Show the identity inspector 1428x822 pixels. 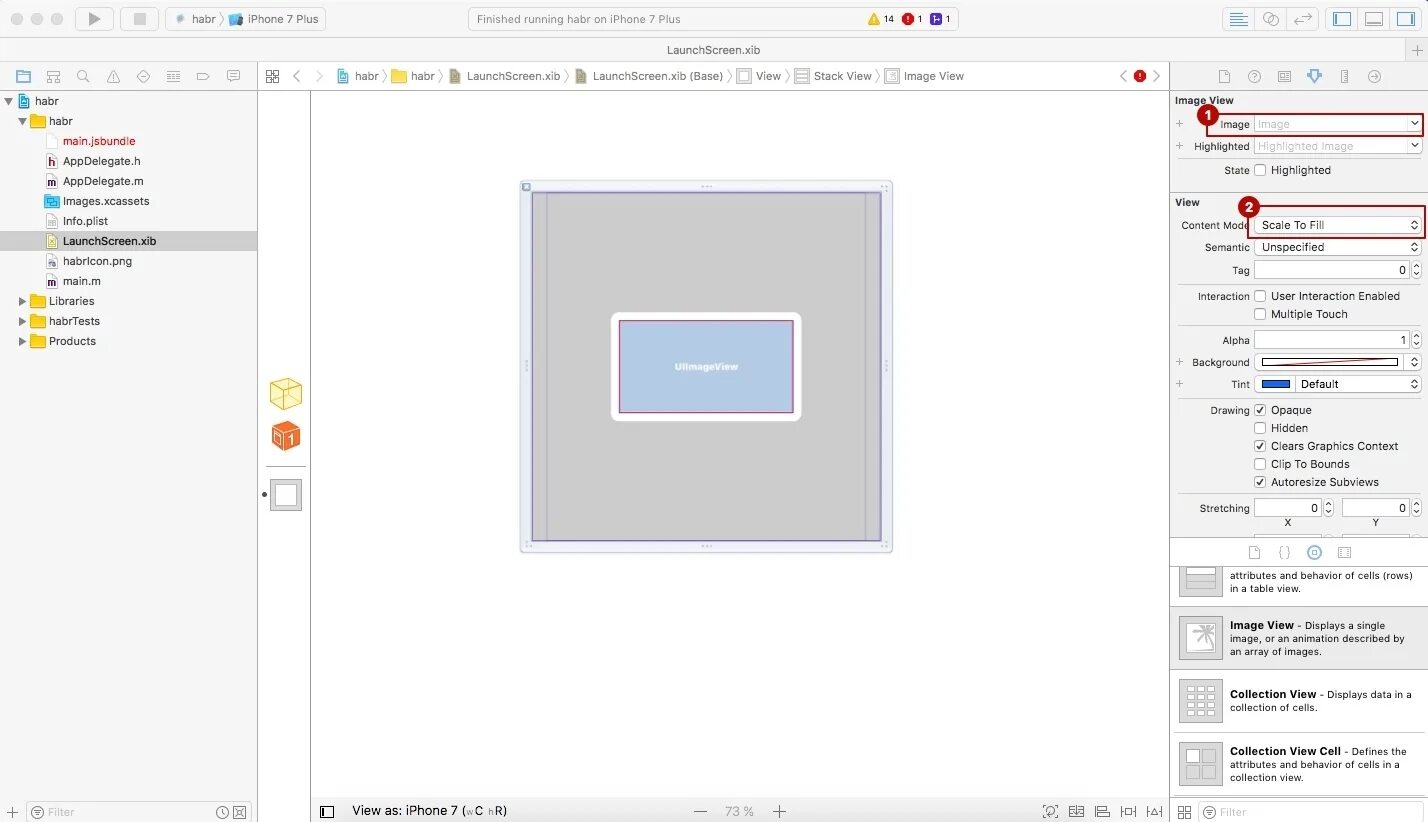pyautogui.click(x=1284, y=76)
